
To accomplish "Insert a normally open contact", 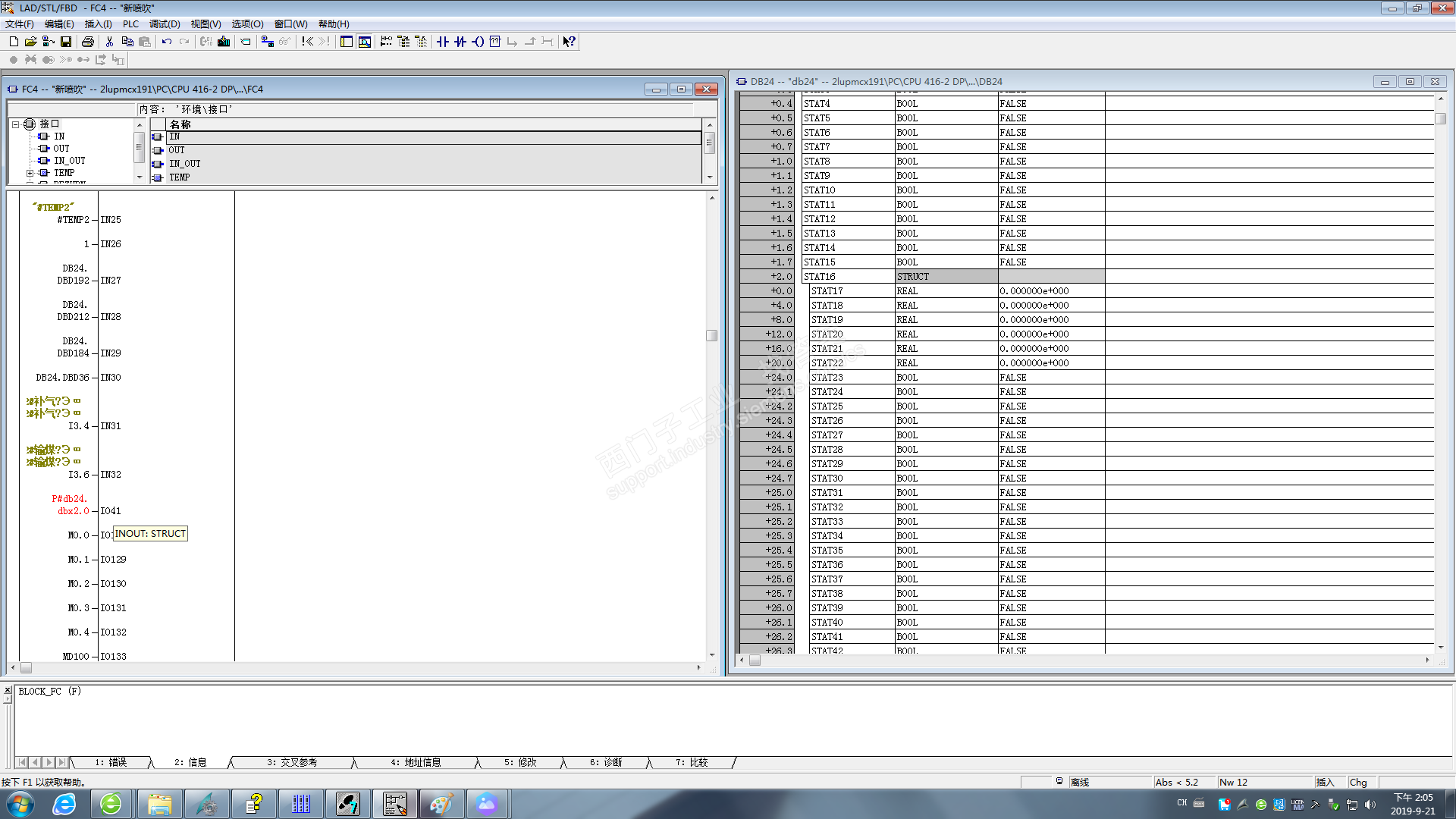I will coord(443,42).
